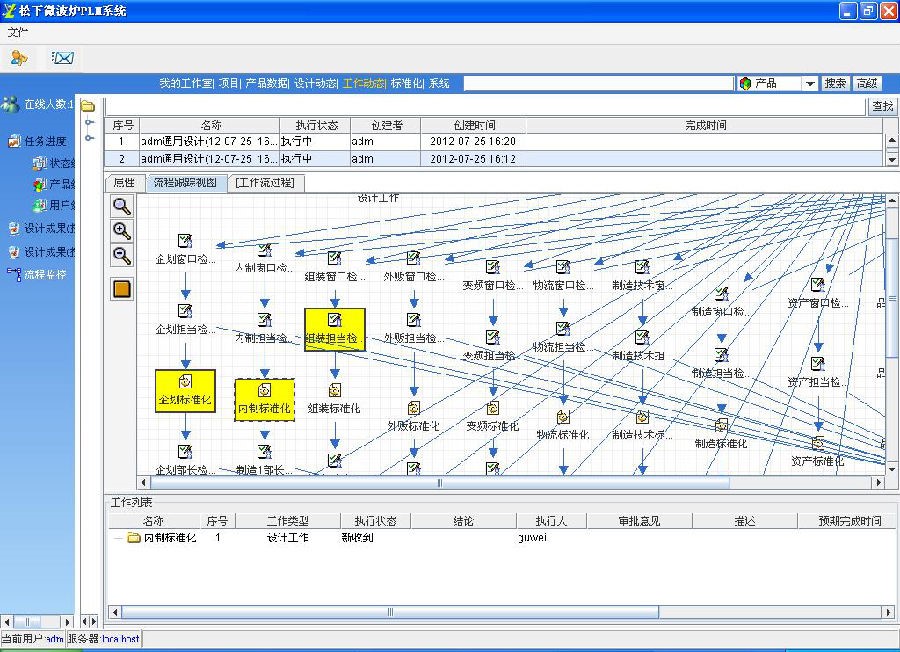
Task: Switch to the 属性 tab
Action: [x=123, y=183]
